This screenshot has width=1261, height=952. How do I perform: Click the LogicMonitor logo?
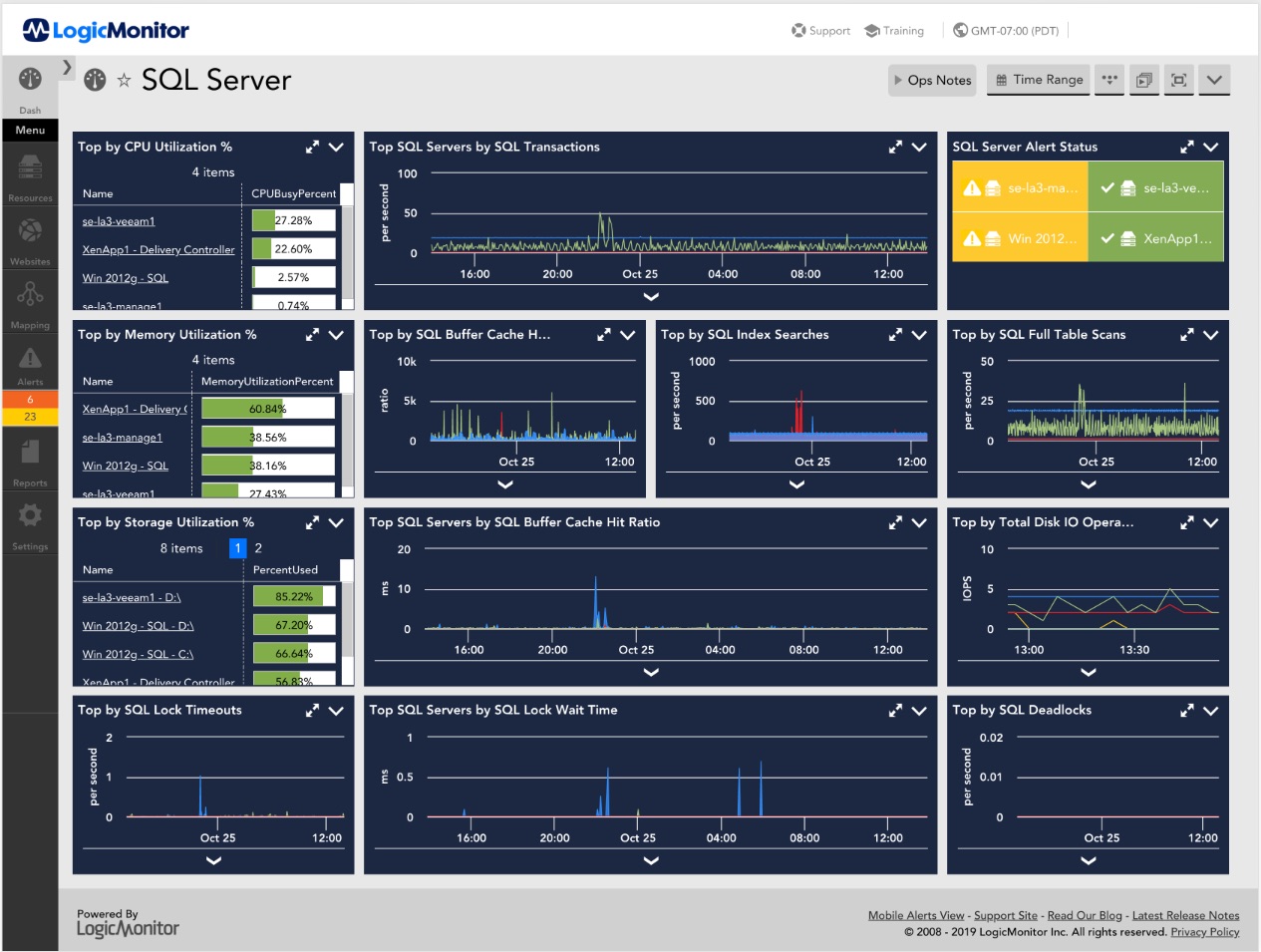(106, 30)
